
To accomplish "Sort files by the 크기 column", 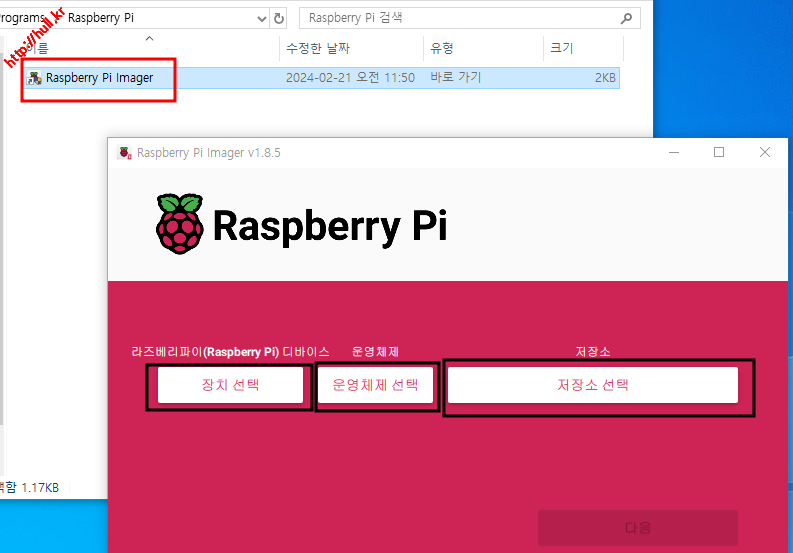I will [560, 48].
